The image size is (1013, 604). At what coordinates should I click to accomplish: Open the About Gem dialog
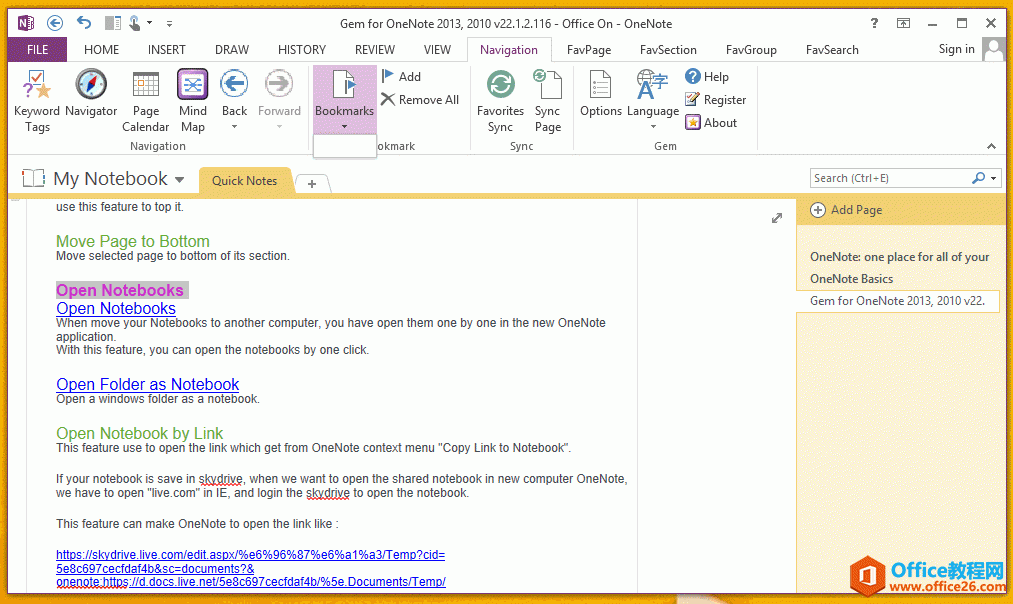(711, 123)
